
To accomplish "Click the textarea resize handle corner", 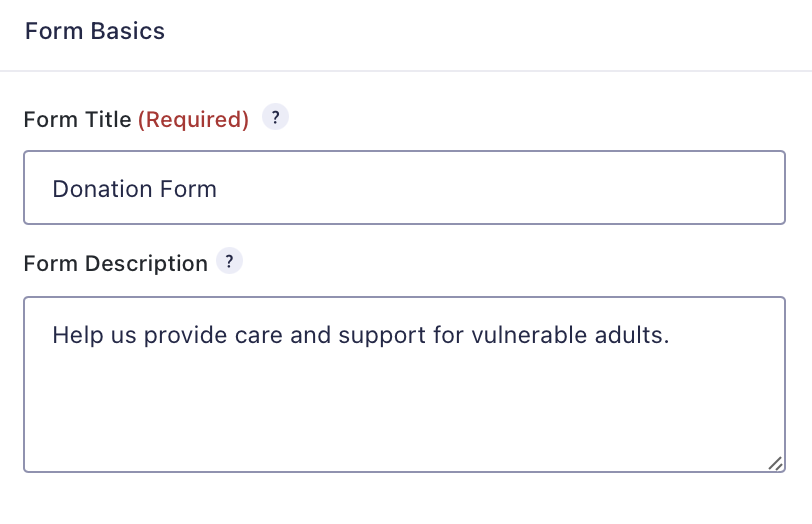I will click(775, 463).
